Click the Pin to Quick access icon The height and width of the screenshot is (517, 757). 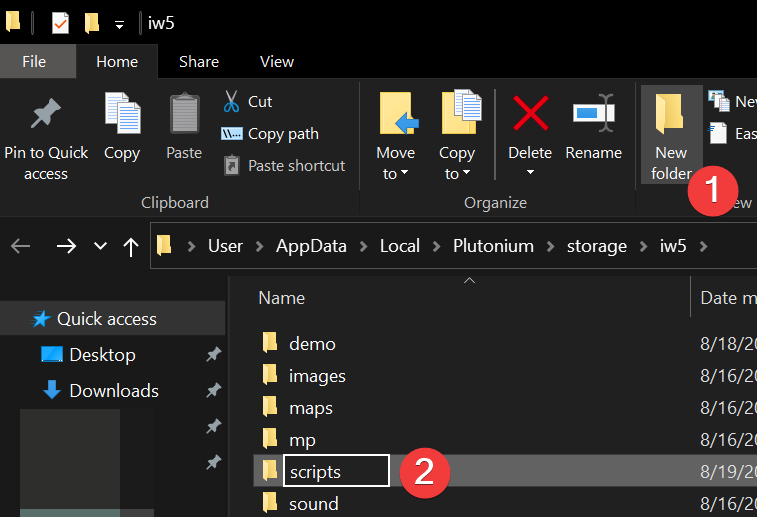(45, 114)
